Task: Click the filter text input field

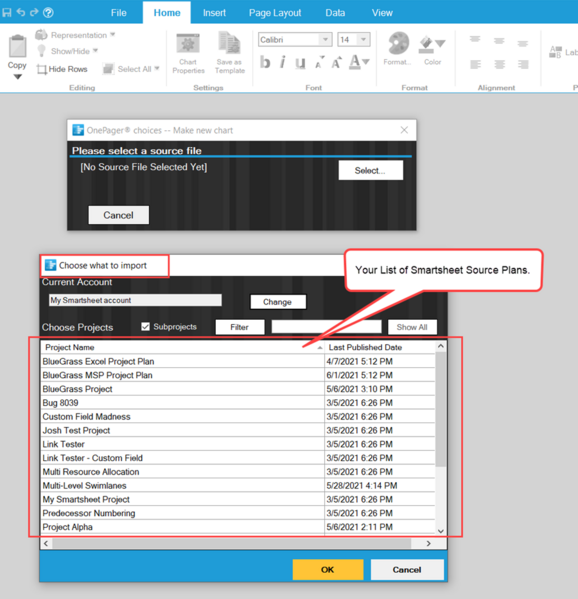Action: (326, 327)
